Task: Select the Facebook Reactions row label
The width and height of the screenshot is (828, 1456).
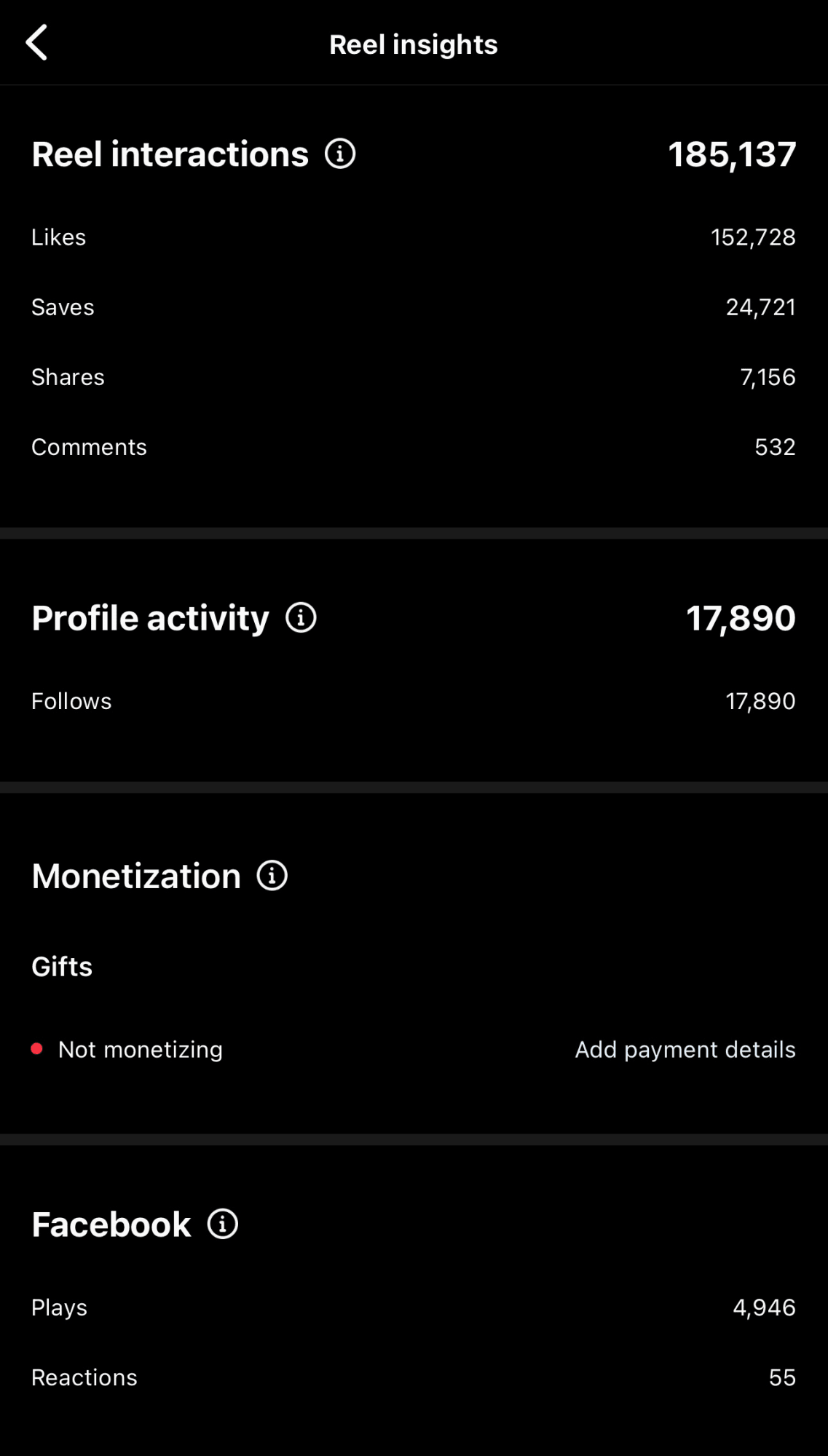Action: [84, 1377]
